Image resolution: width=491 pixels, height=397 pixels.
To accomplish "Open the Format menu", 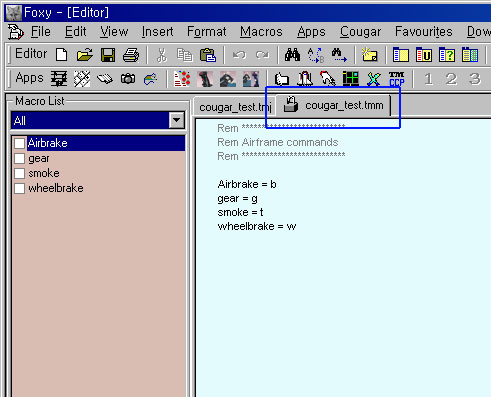I will pos(206,32).
